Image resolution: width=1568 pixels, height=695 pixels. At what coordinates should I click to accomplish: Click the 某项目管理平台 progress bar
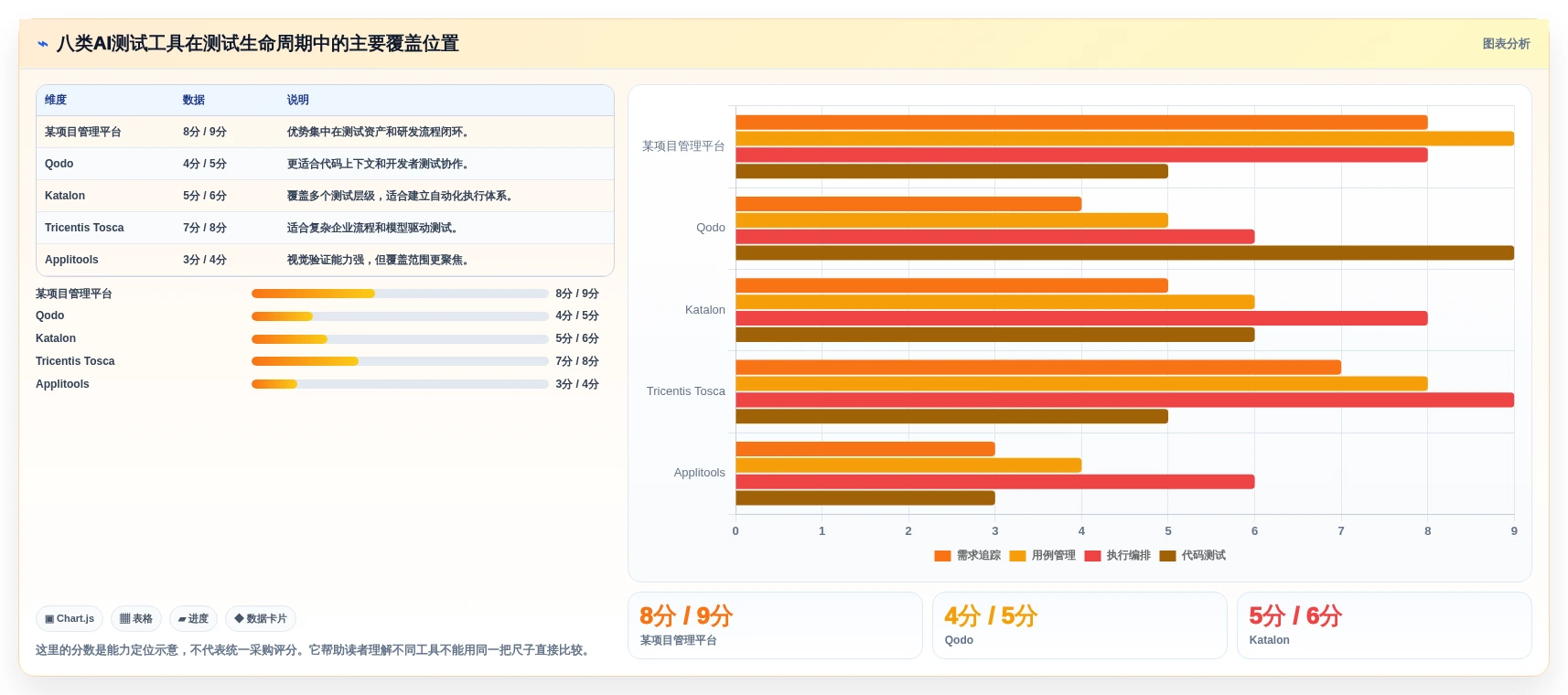400,294
